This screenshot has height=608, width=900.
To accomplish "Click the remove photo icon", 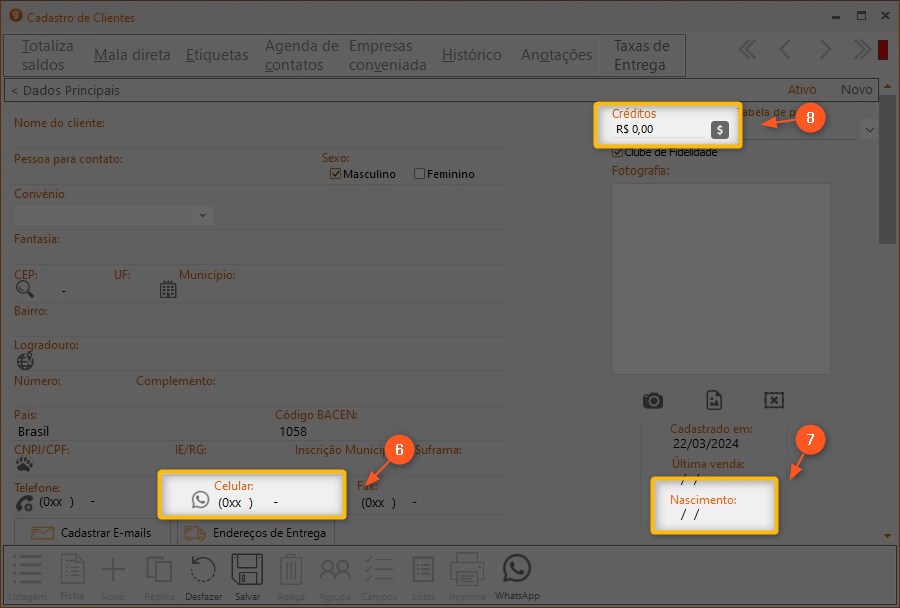I will (773, 400).
